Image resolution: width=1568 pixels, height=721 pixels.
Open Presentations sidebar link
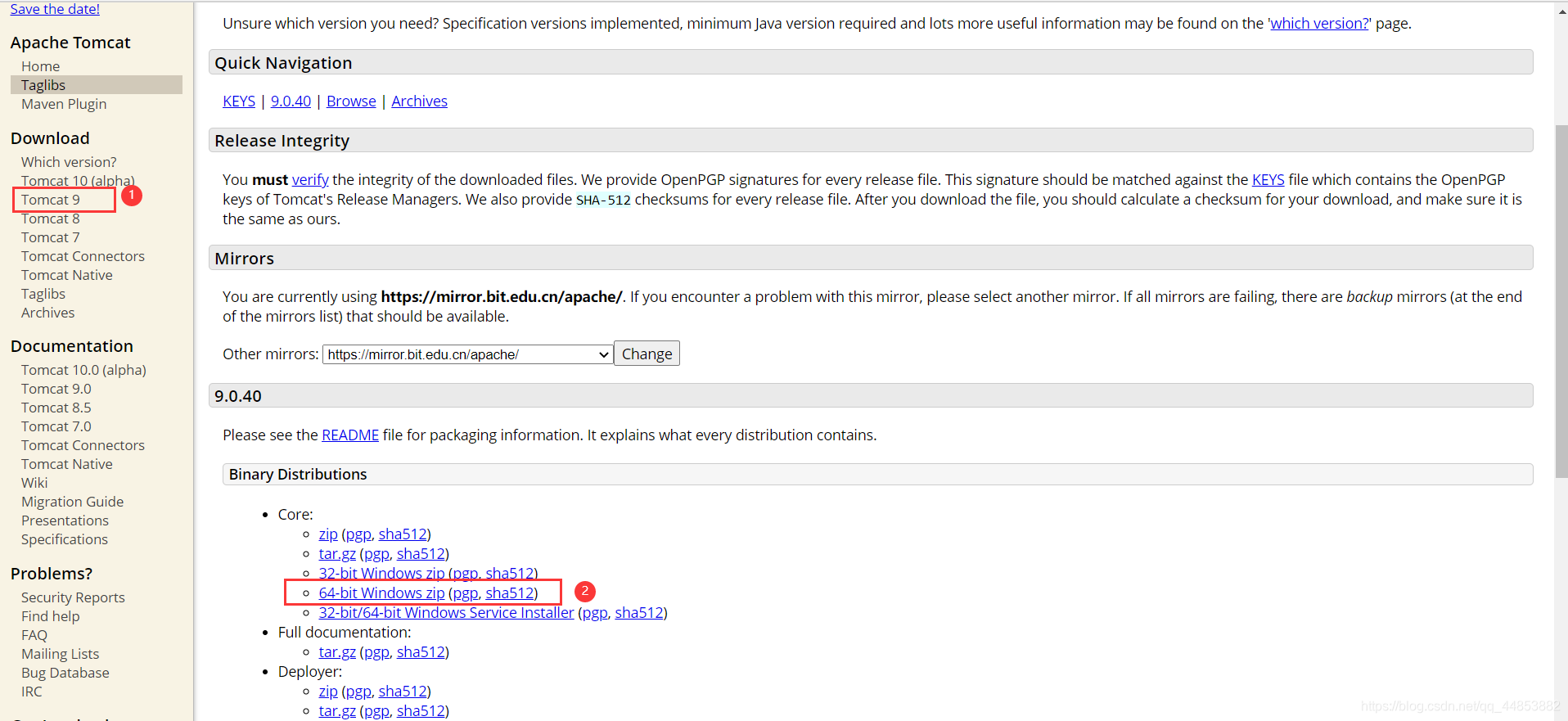click(x=65, y=520)
